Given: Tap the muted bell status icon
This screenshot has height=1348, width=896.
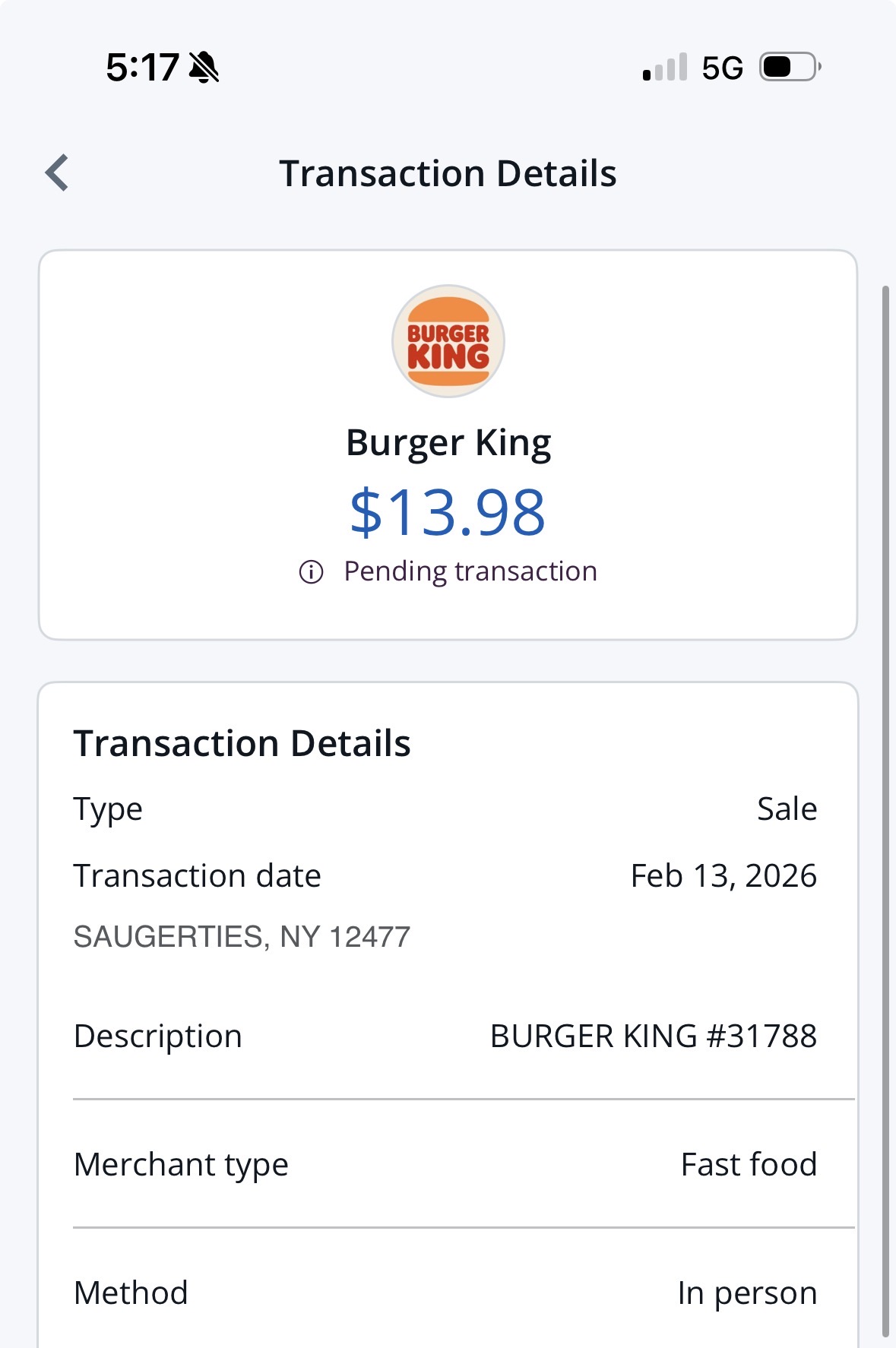Looking at the screenshot, I should tap(204, 68).
